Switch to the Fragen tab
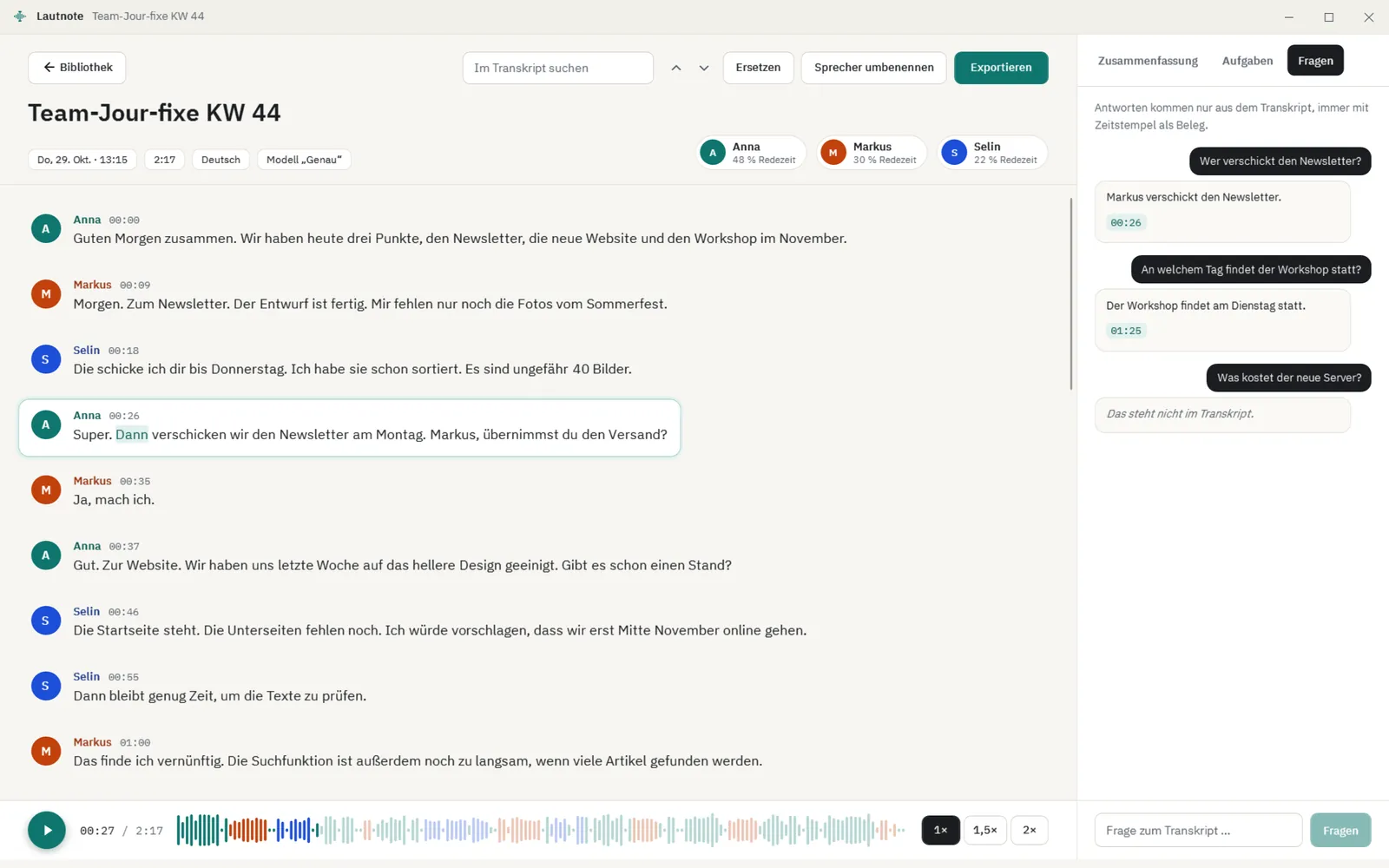Viewport: 1389px width, 868px height. pyautogui.click(x=1315, y=61)
